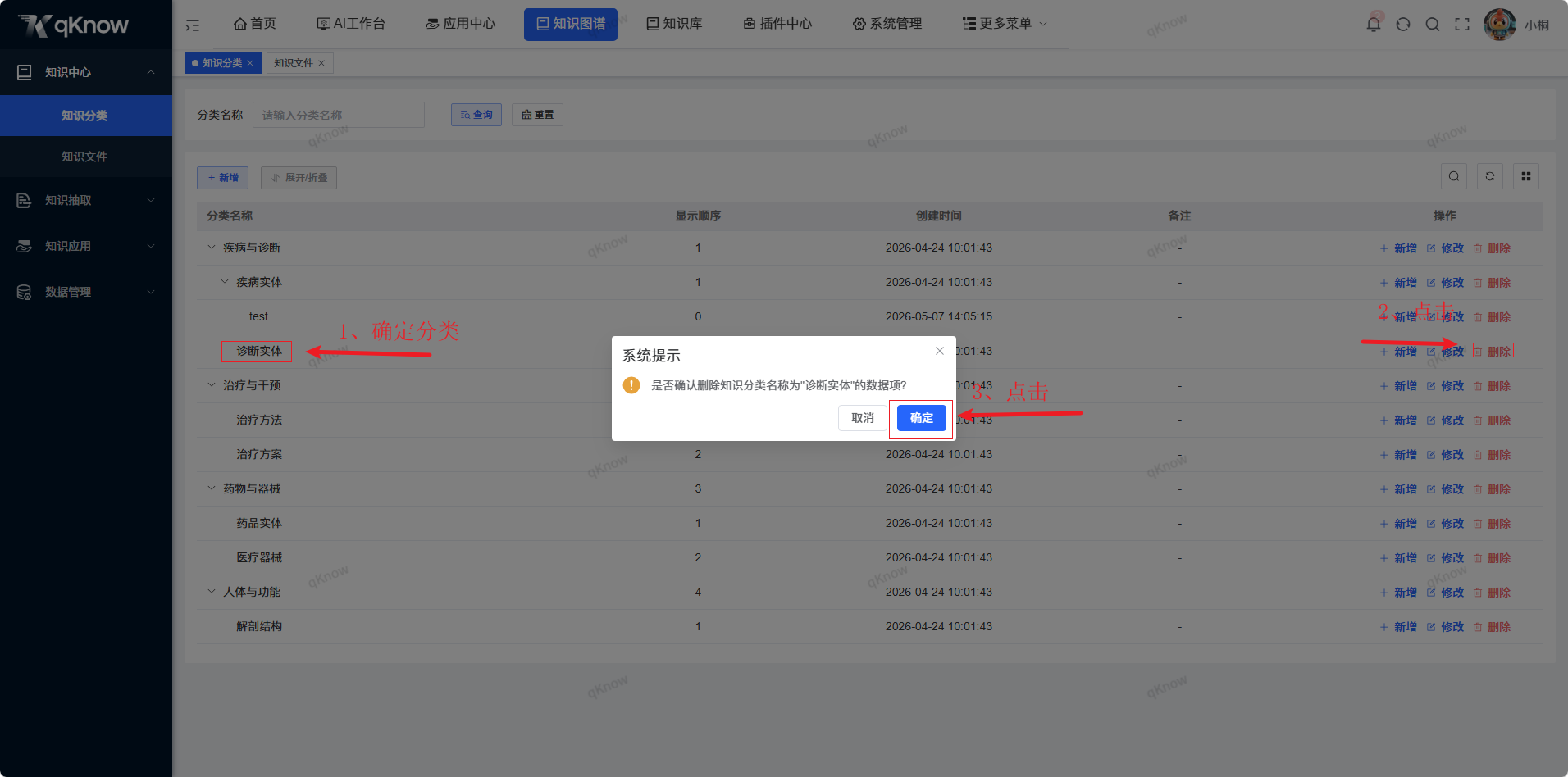This screenshot has width=1568, height=777.
Task: Collapse the 药物与器械 tree row
Action: pyautogui.click(x=212, y=488)
